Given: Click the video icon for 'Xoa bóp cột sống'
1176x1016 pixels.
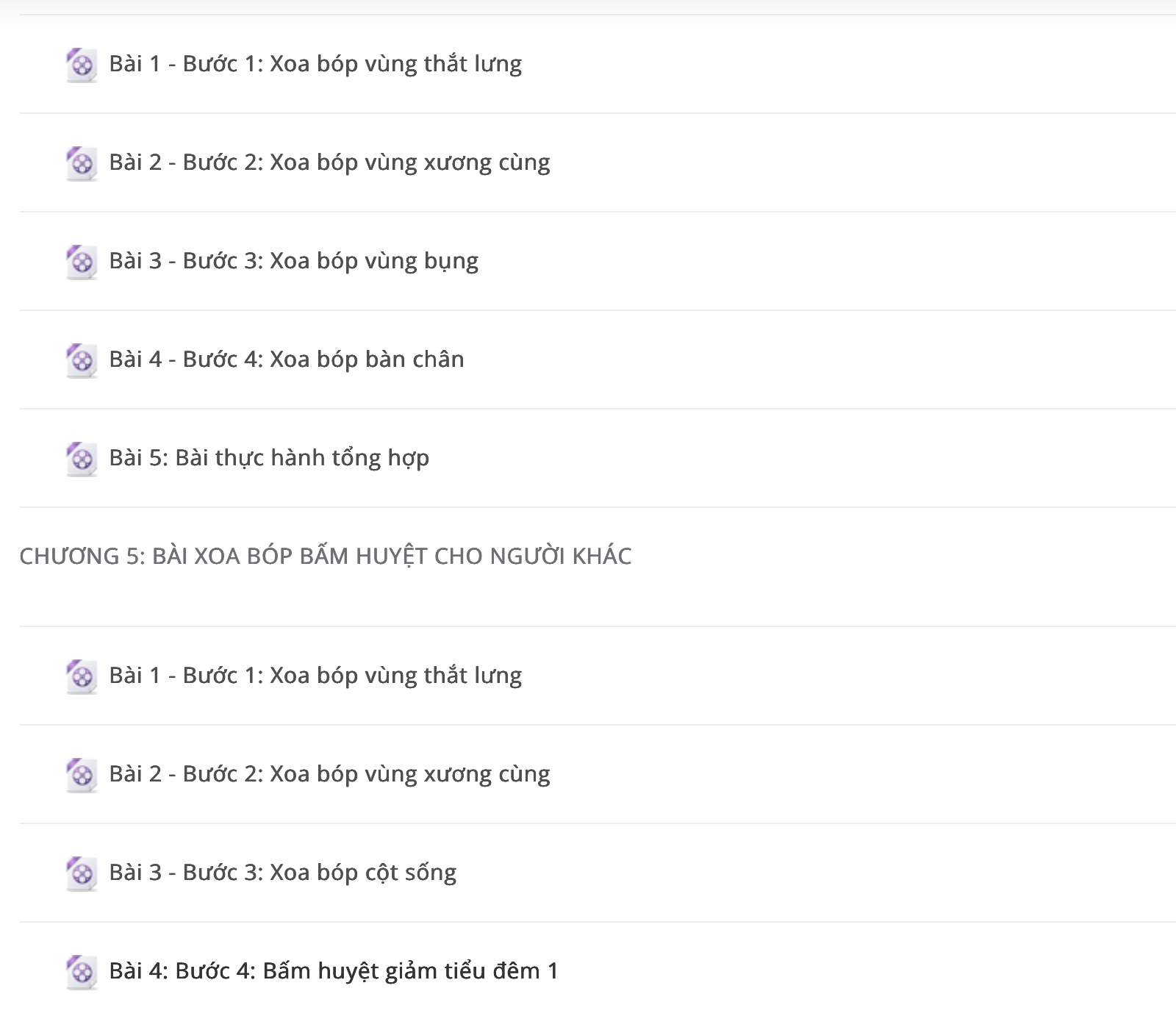Looking at the screenshot, I should 82,874.
